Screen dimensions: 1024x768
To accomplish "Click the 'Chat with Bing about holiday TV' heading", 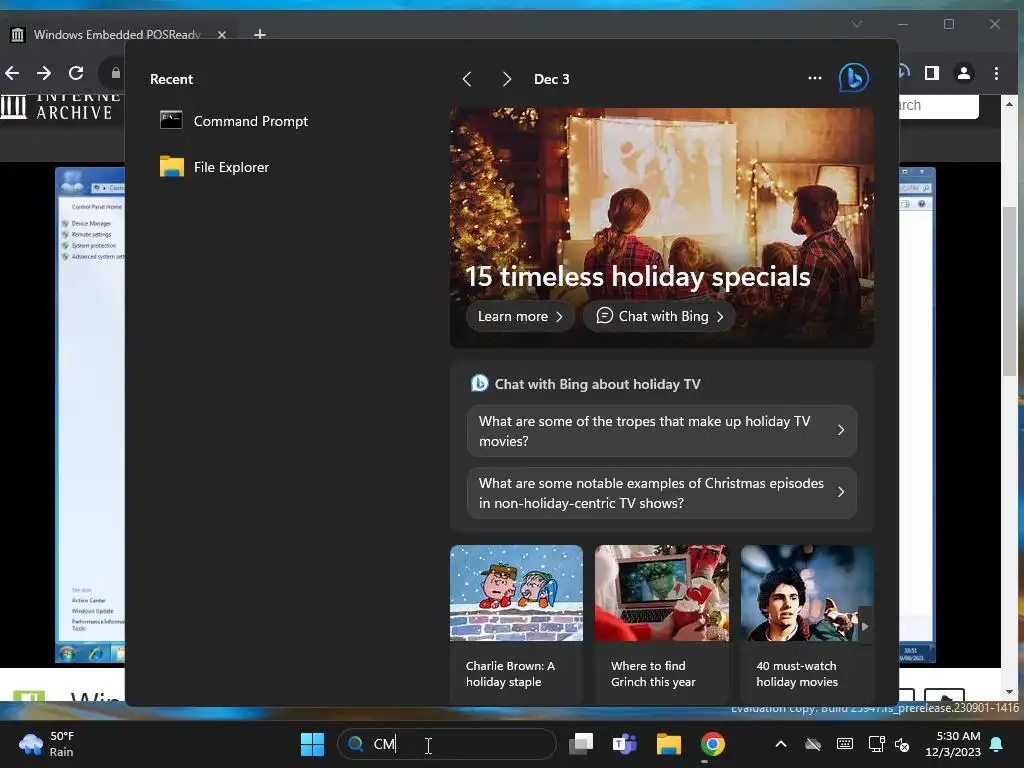I will [x=597, y=384].
